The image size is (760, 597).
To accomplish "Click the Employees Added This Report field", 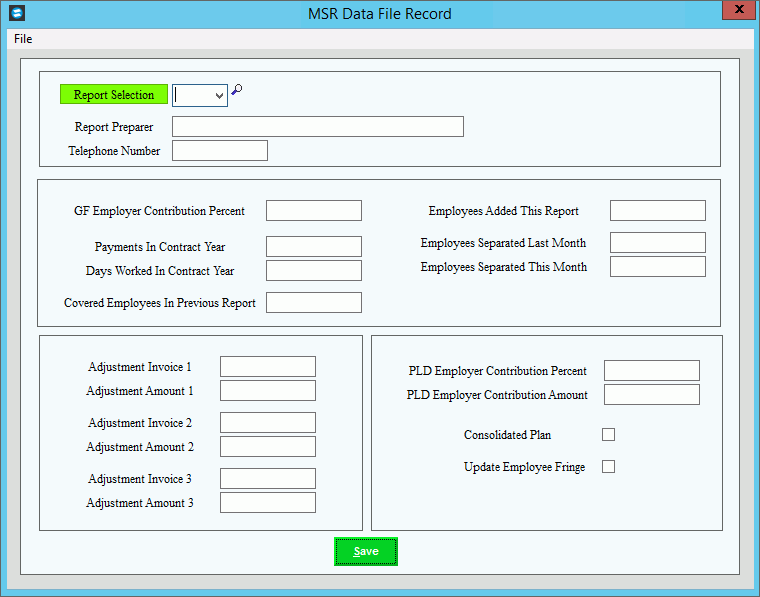I will tap(657, 211).
